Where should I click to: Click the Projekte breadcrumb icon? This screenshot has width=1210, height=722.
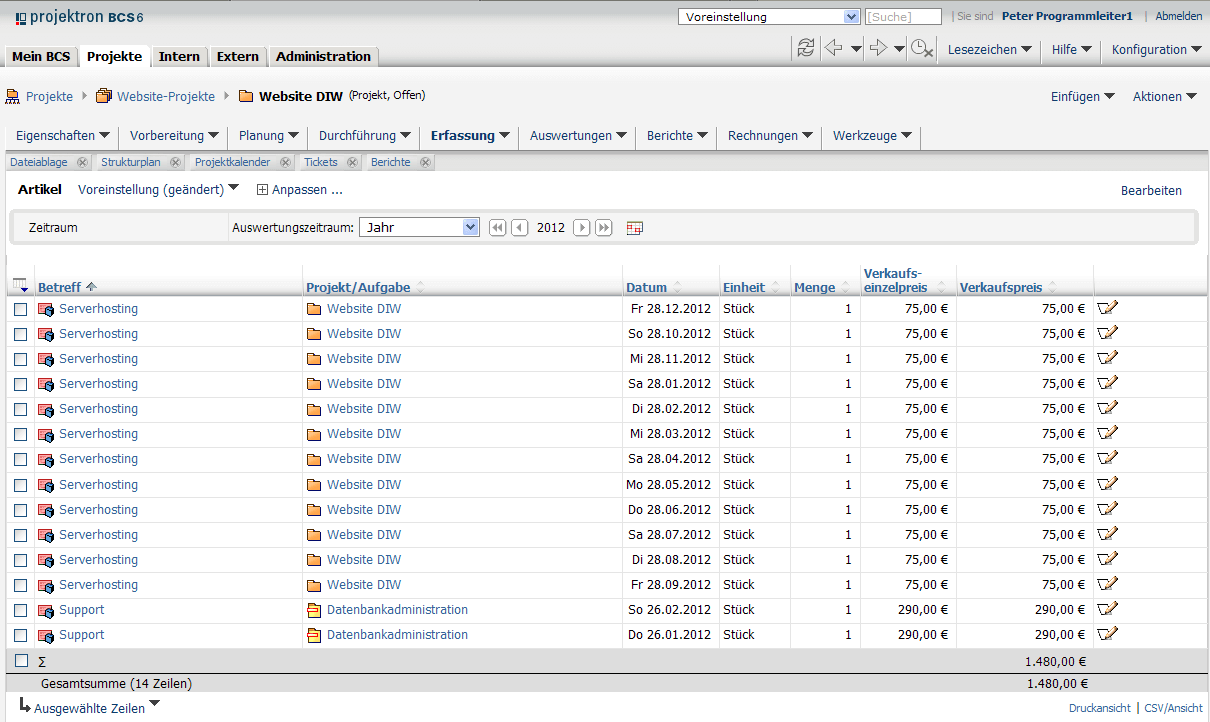click(x=13, y=96)
